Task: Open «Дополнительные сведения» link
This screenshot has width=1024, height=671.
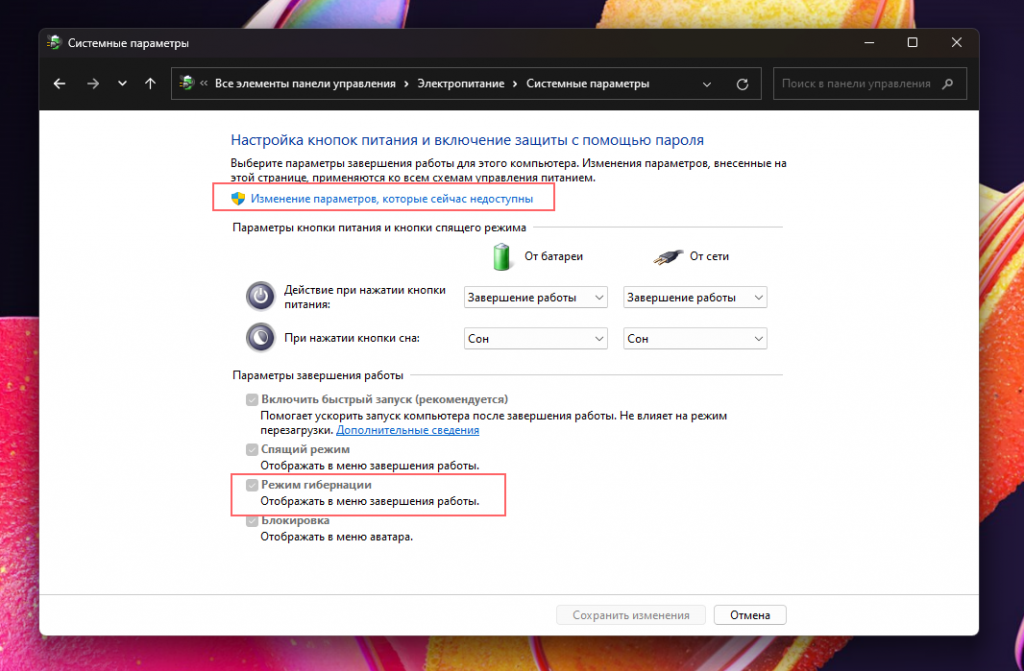Action: click(408, 430)
